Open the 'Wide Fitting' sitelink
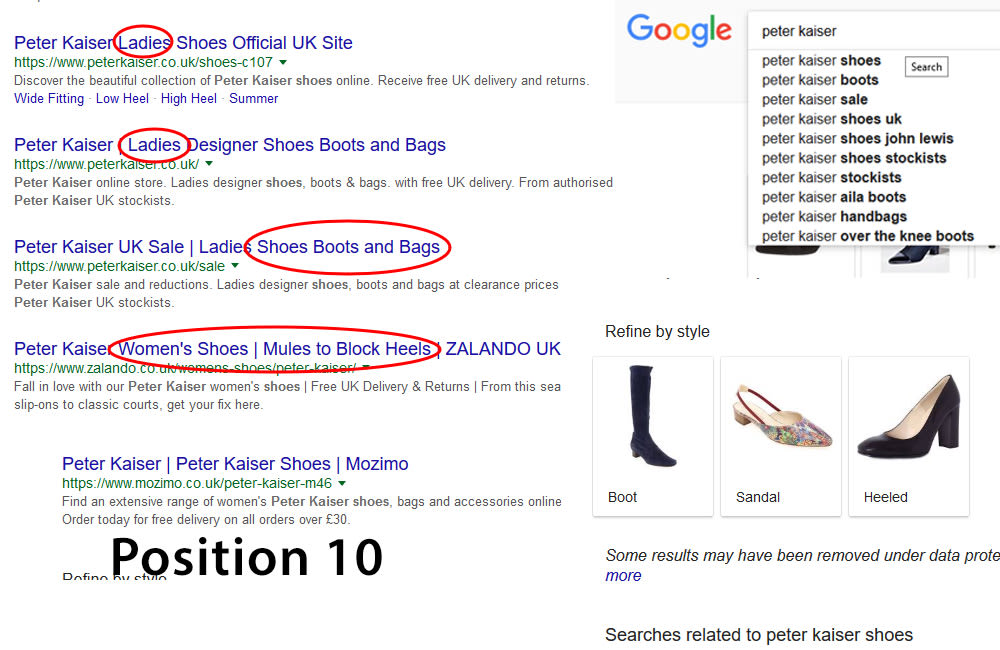This screenshot has height=650, width=1000. click(x=49, y=98)
